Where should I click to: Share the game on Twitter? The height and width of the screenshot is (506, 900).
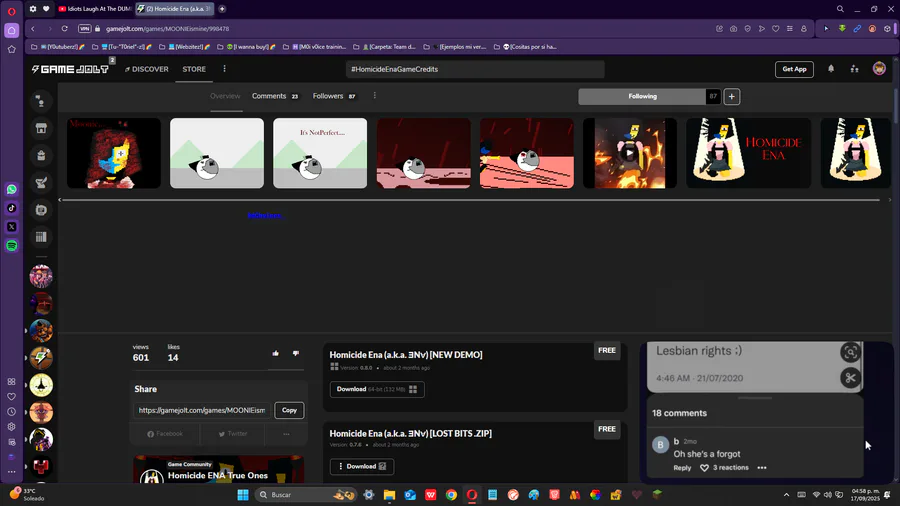232,434
